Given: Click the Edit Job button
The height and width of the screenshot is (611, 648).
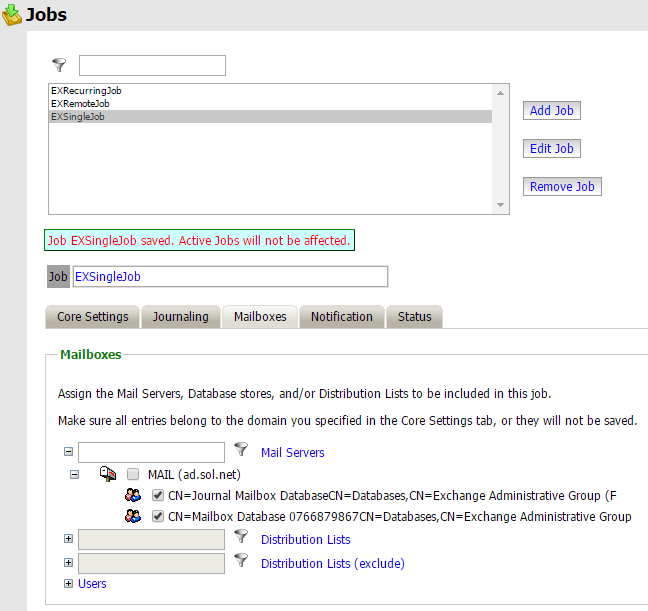Looking at the screenshot, I should (552, 148).
